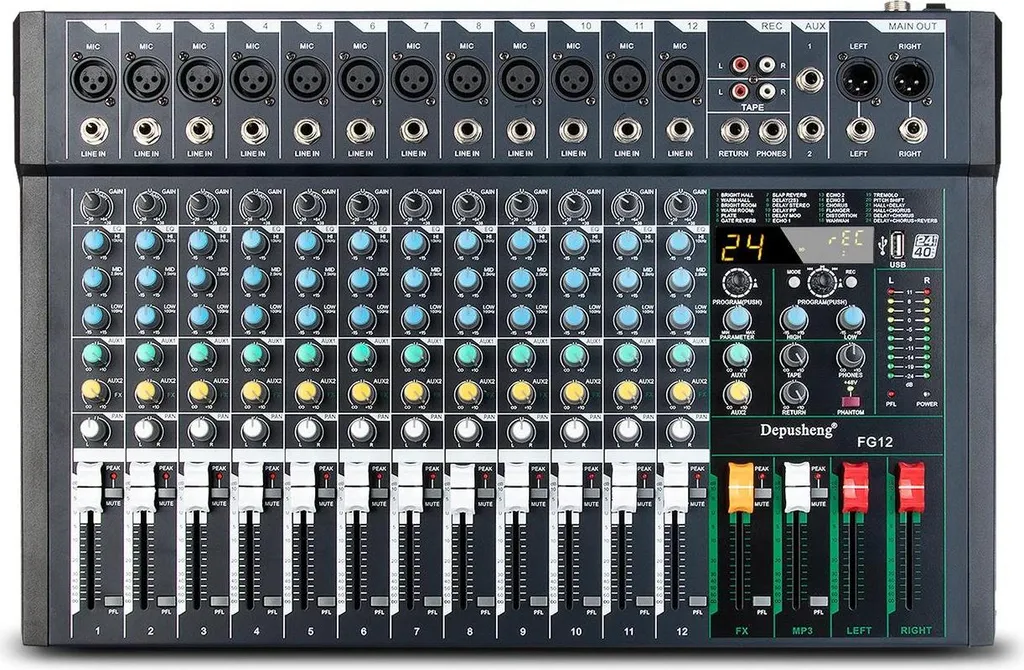The height and width of the screenshot is (670, 1024).
Task: Select the blue HIGH knob in MP3 section
Action: click(x=794, y=318)
